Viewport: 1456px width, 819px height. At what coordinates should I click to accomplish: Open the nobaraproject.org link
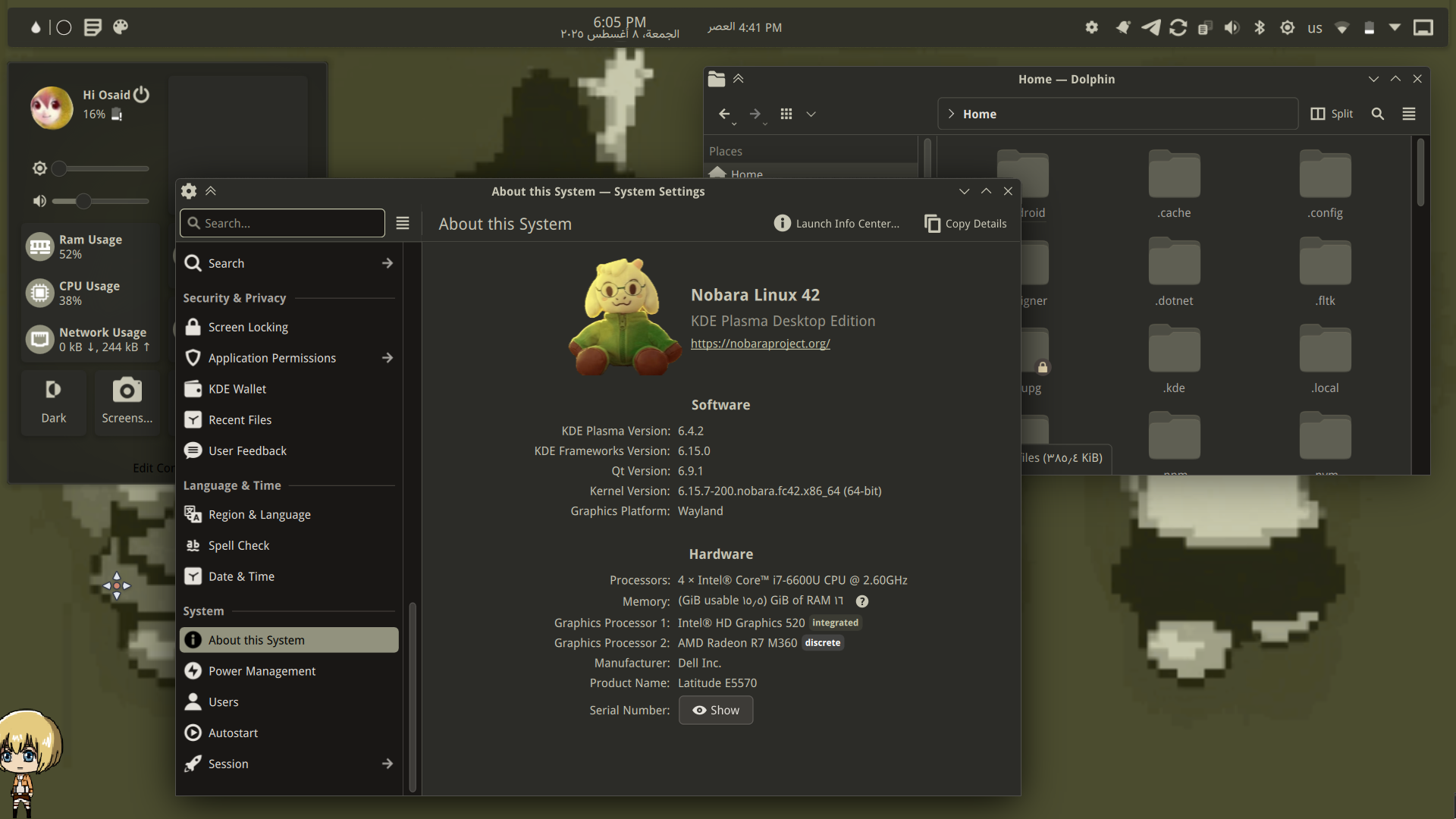pos(760,344)
